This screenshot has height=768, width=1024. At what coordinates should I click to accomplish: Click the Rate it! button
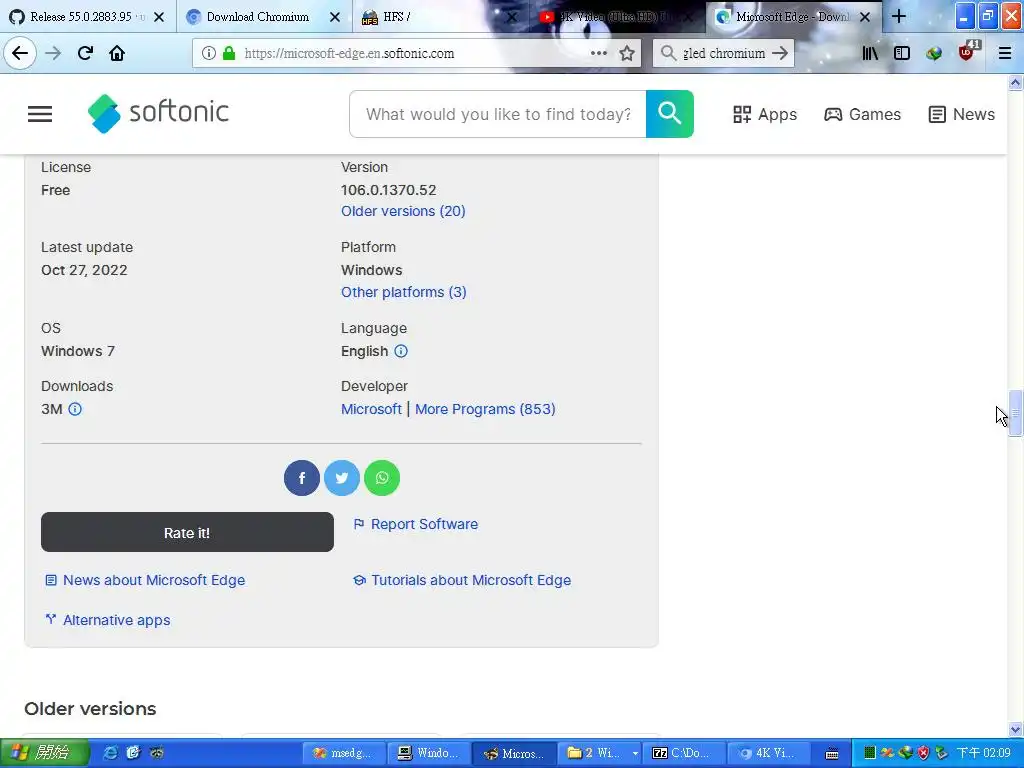coord(187,532)
